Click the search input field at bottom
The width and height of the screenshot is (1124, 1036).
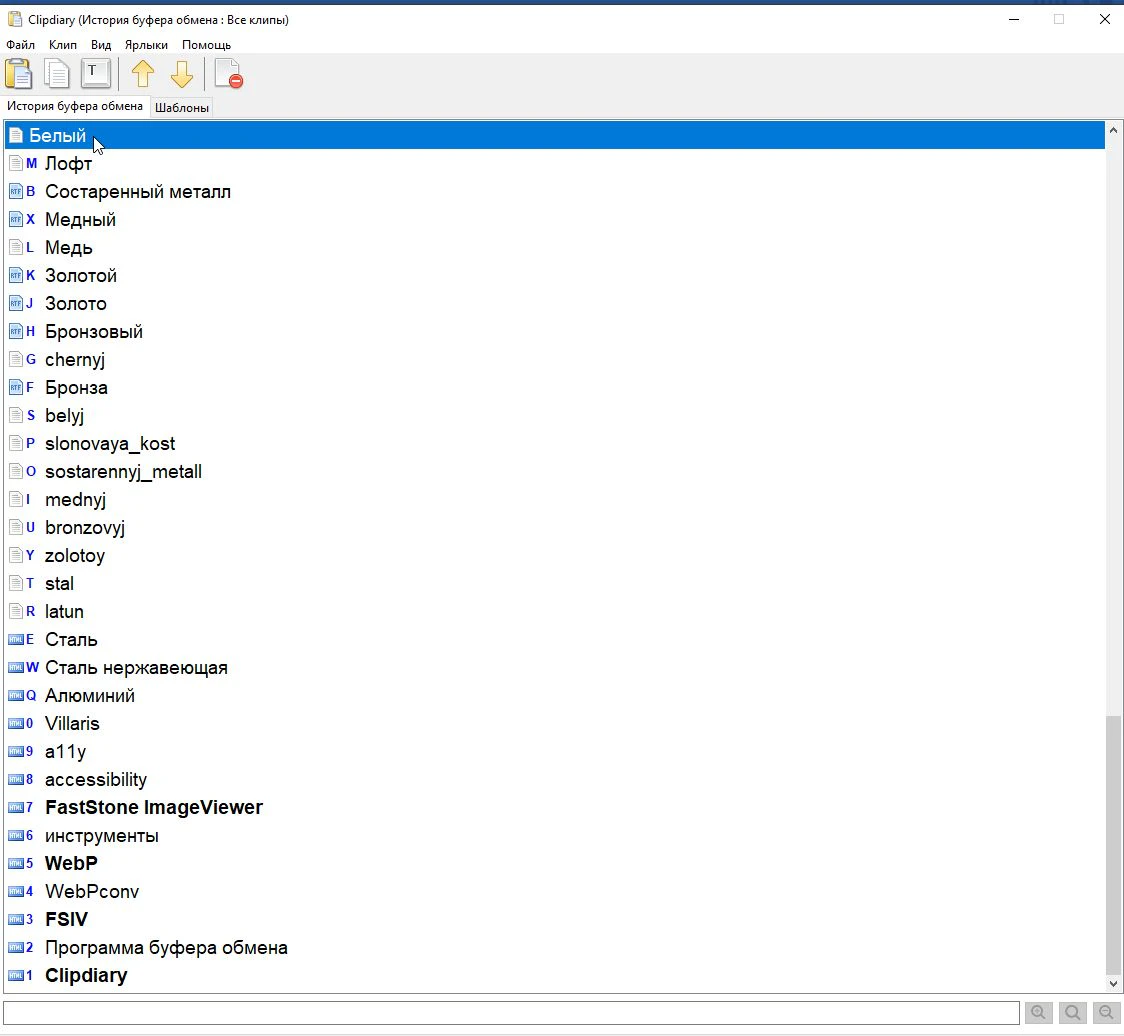coord(511,1013)
